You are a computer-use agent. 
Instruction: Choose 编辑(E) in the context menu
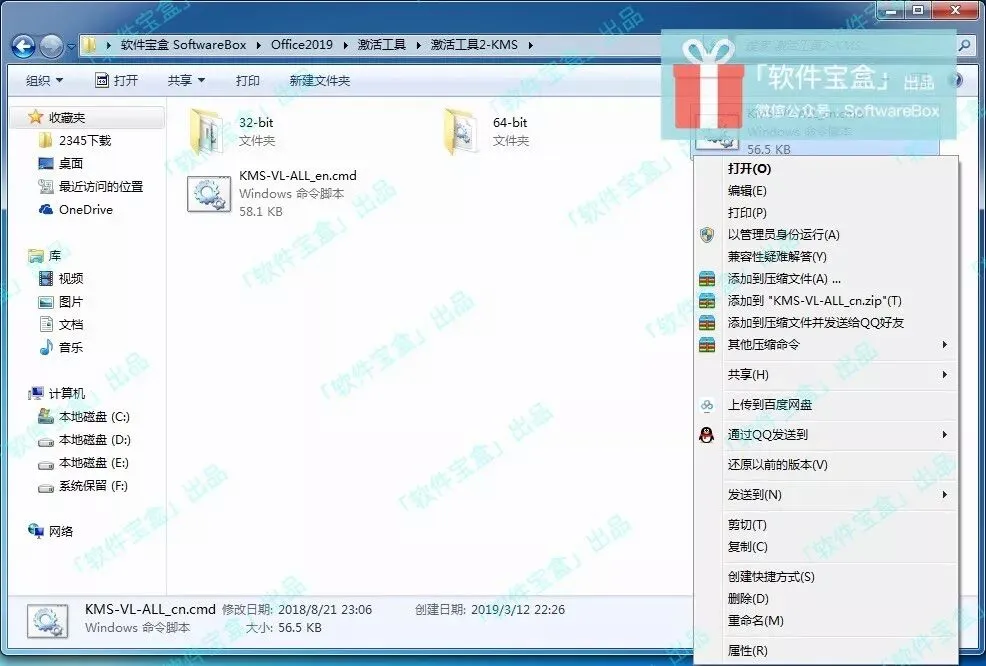coord(826,191)
